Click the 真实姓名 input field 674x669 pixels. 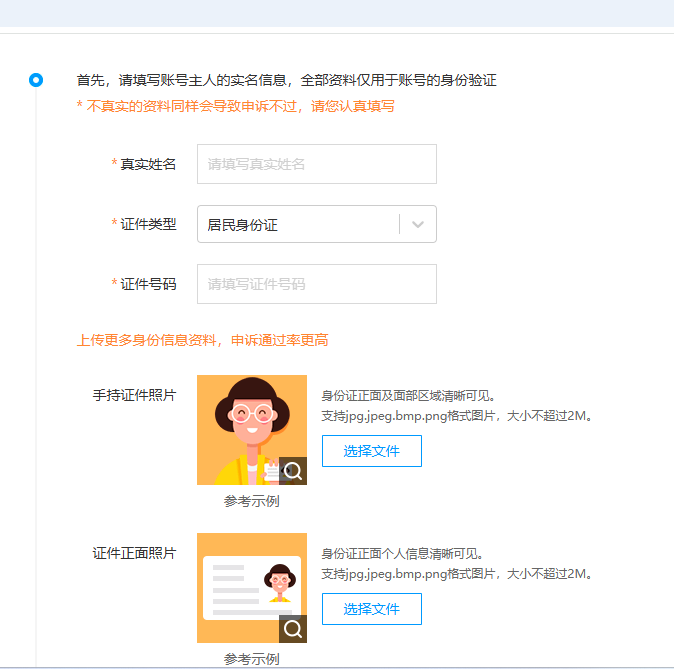pos(317,164)
